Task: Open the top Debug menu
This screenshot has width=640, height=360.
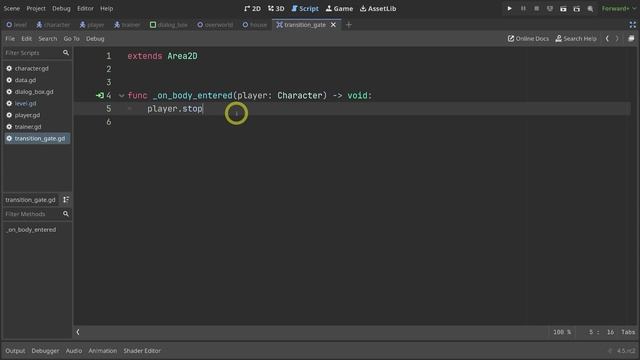Action: [x=61, y=8]
